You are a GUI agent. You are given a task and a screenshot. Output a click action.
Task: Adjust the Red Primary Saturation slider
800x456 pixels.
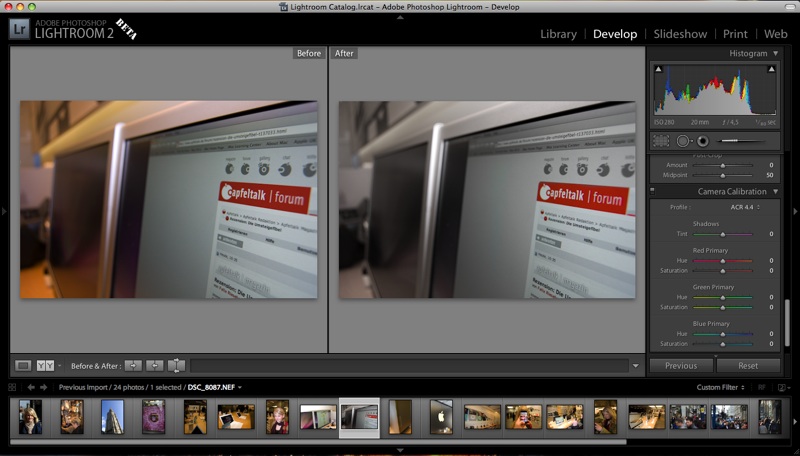pyautogui.click(x=722, y=271)
